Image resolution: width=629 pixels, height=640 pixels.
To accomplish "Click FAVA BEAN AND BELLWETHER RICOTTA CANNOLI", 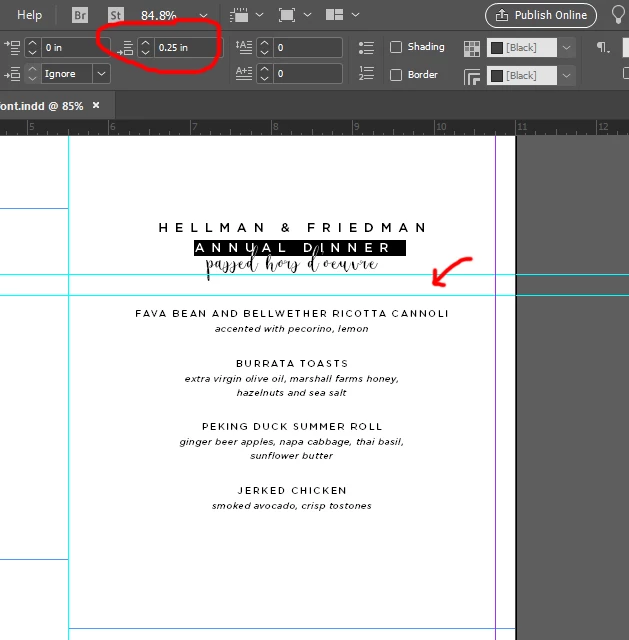I will click(x=292, y=313).
